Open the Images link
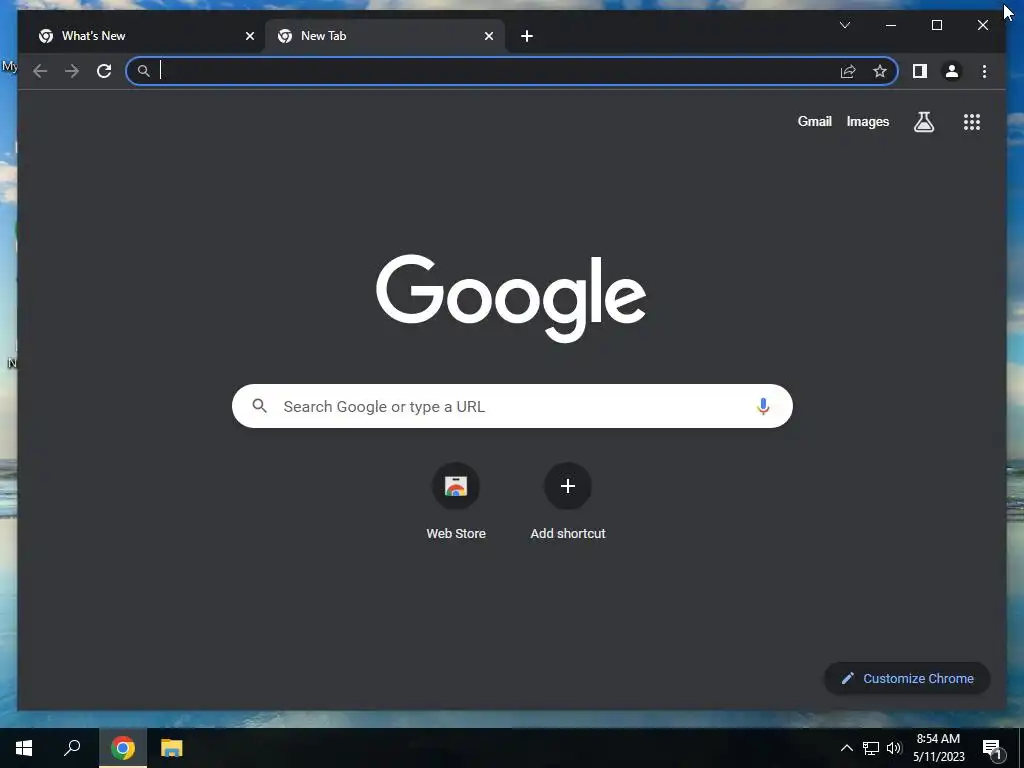 [x=867, y=121]
